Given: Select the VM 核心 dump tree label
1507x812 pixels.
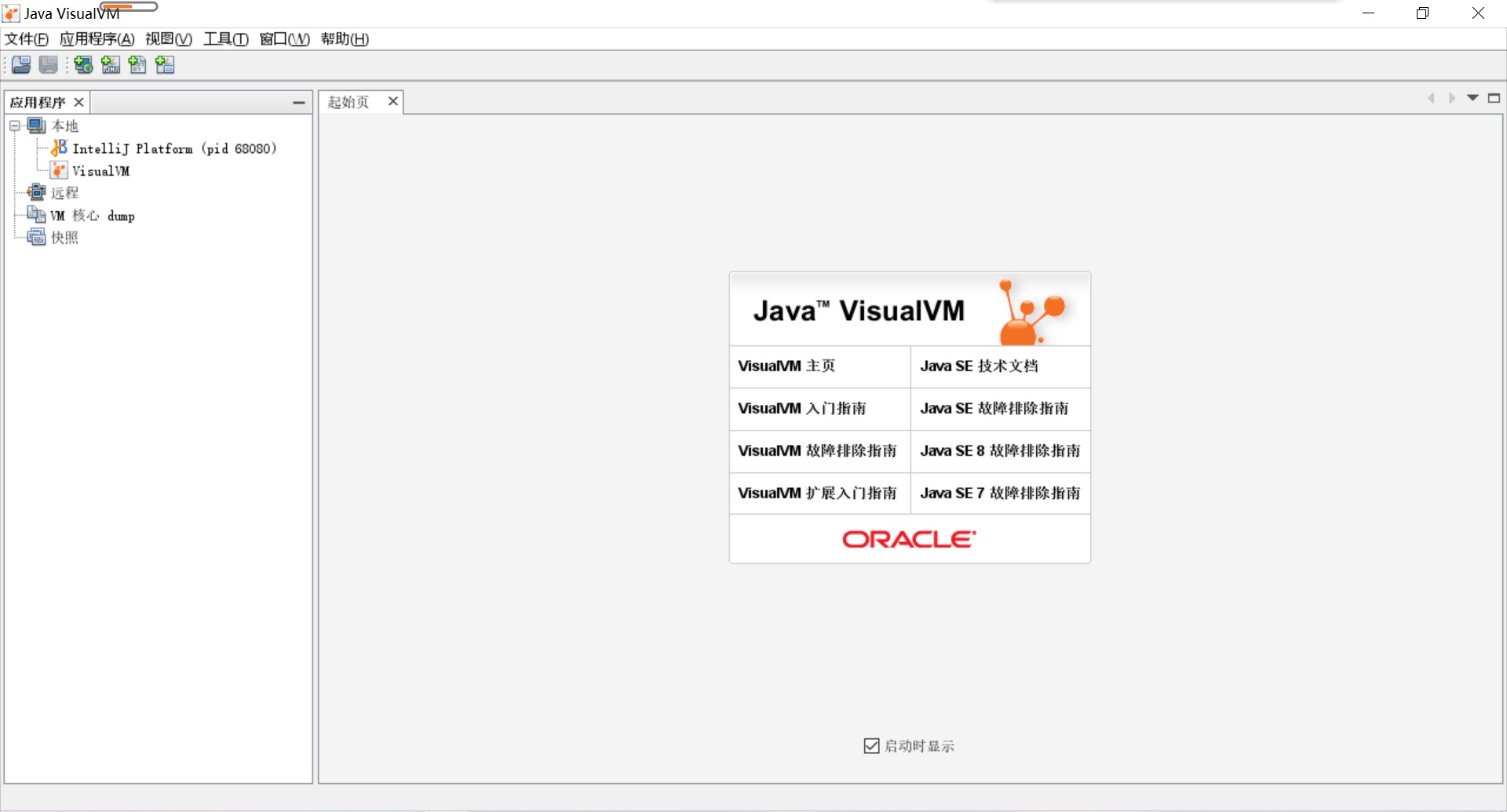Looking at the screenshot, I should click(x=93, y=216).
